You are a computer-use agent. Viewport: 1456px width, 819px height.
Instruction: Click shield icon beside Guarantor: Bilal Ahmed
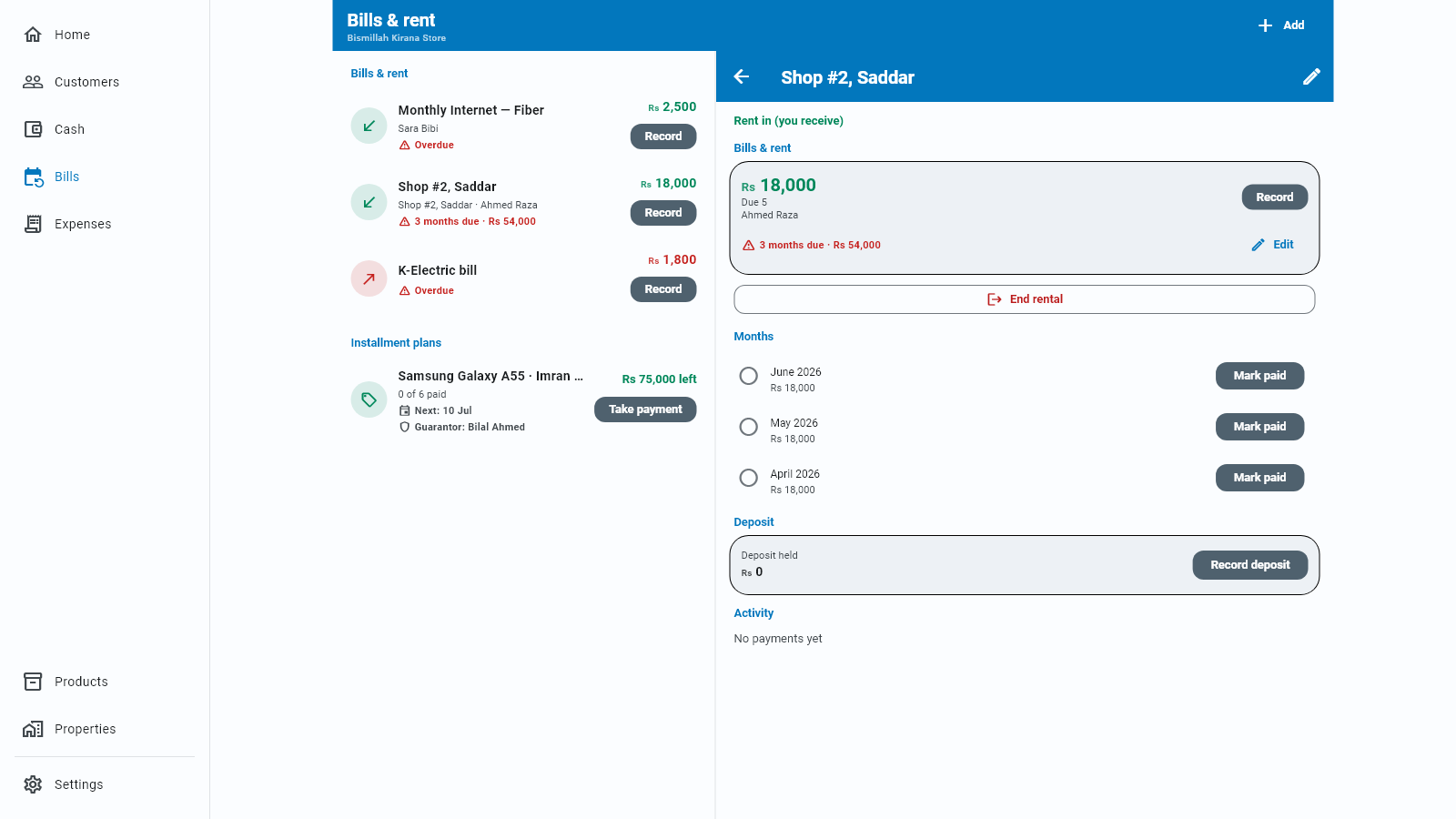coord(405,427)
